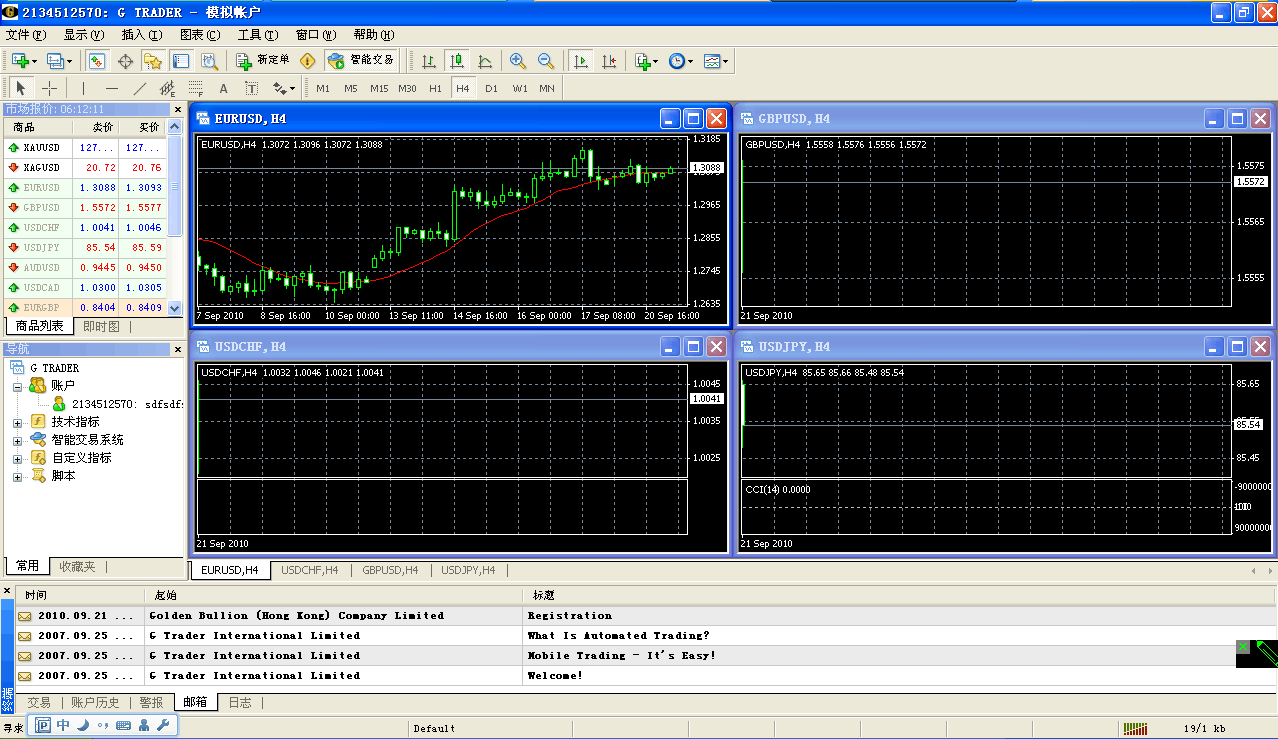Select the equidistant channel tool
This screenshot has width=1278, height=739.
(168, 88)
